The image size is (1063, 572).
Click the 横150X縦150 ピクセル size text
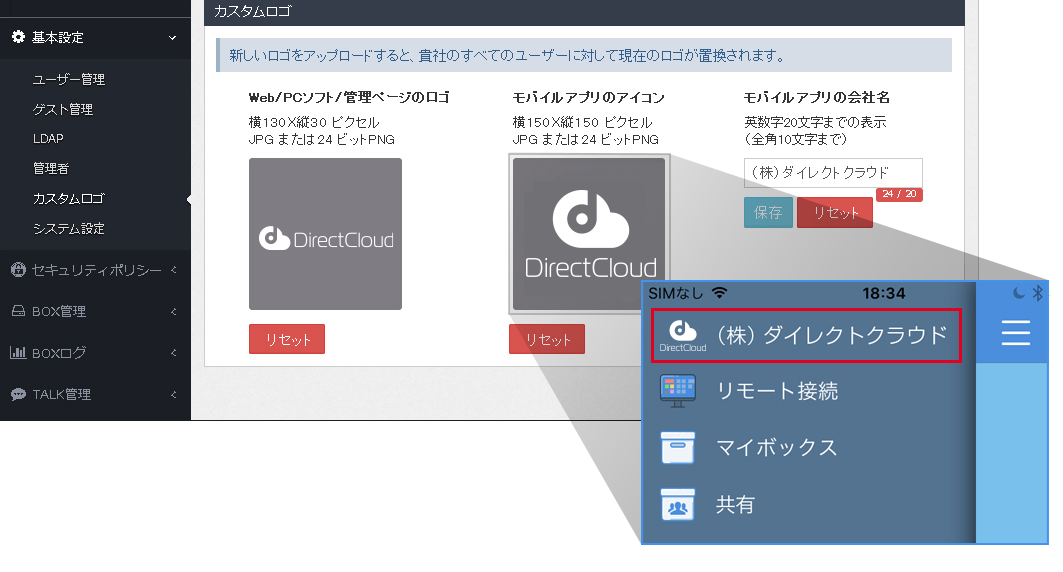[582, 123]
